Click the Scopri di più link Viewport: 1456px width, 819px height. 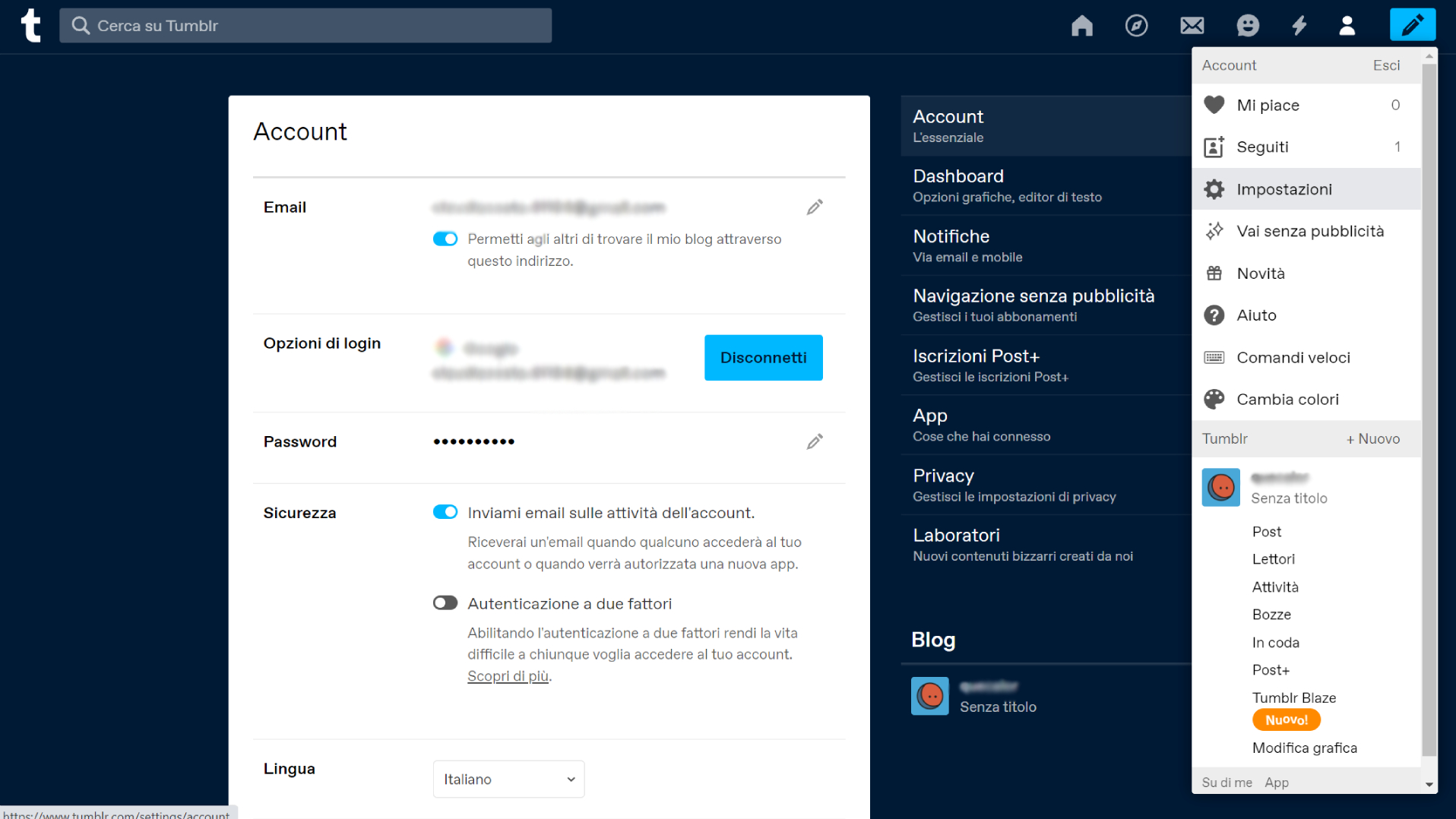click(508, 676)
